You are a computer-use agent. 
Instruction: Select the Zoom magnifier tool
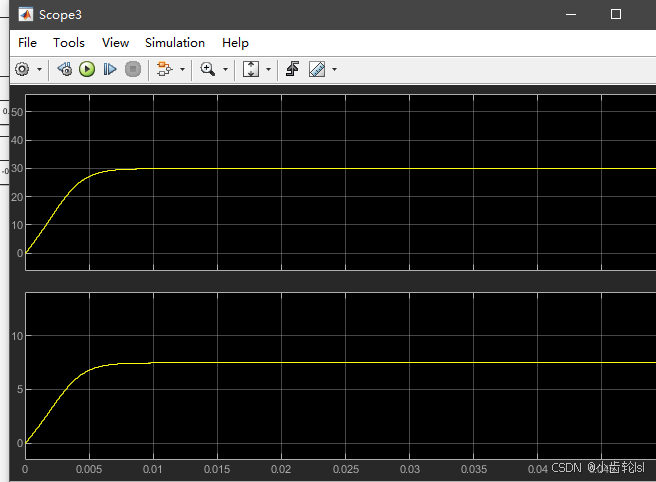pyautogui.click(x=208, y=69)
